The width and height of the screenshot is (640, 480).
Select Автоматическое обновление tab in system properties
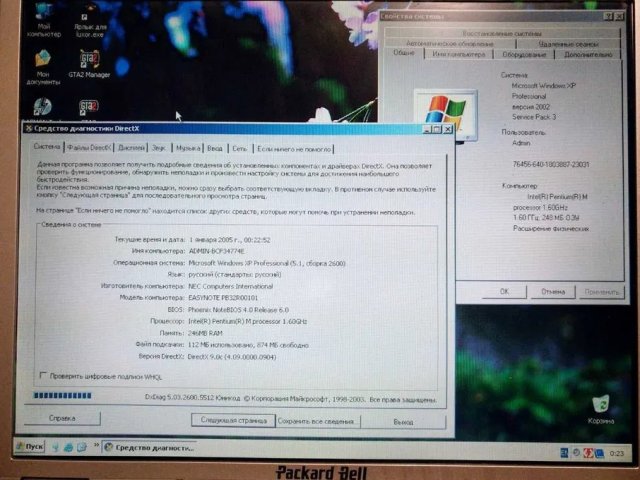pos(450,44)
